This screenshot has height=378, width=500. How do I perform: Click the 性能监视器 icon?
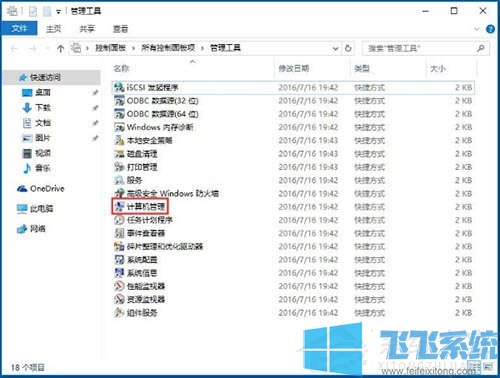point(119,286)
